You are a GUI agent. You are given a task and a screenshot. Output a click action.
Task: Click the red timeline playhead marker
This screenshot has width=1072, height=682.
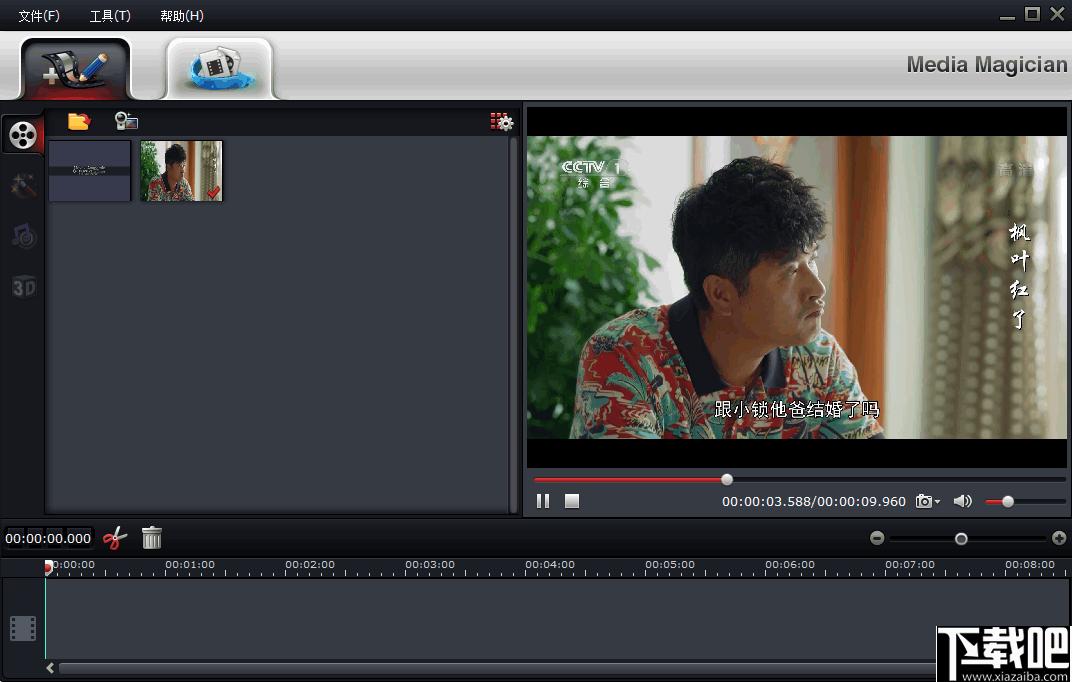pos(49,567)
